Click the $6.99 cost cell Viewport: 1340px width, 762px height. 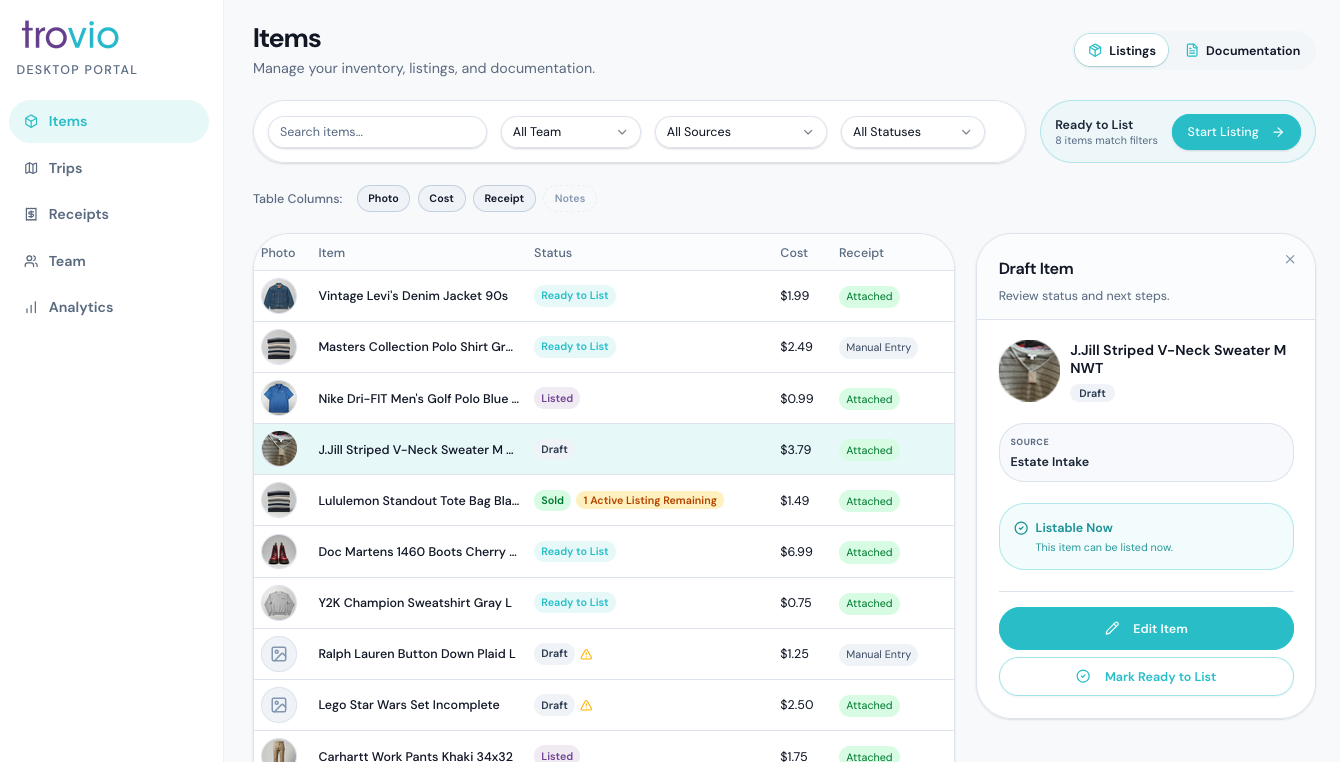point(796,552)
